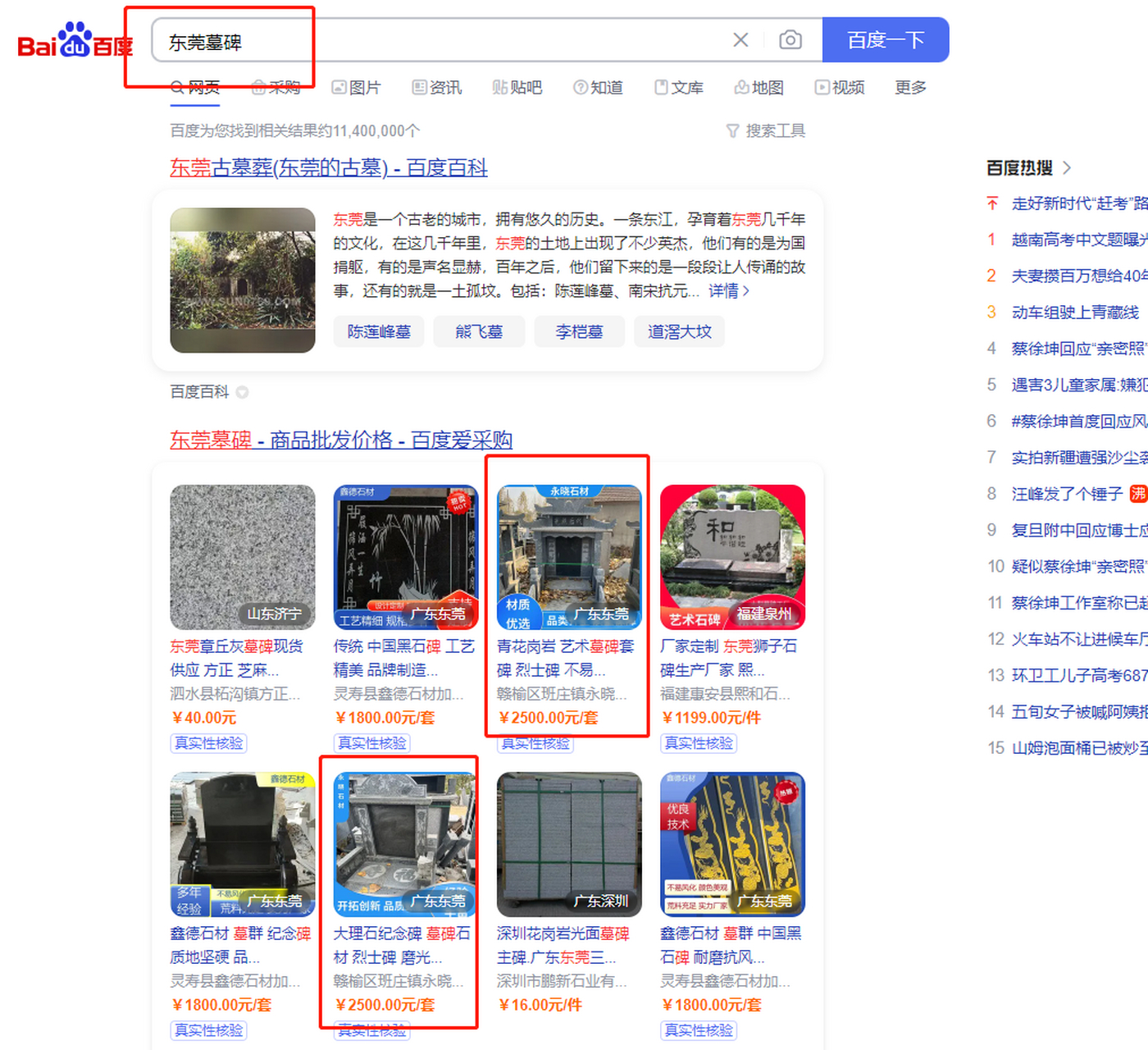The width and height of the screenshot is (1148, 1050).
Task: Click the ¥16.00元/件 price
Action: pyautogui.click(x=540, y=1005)
